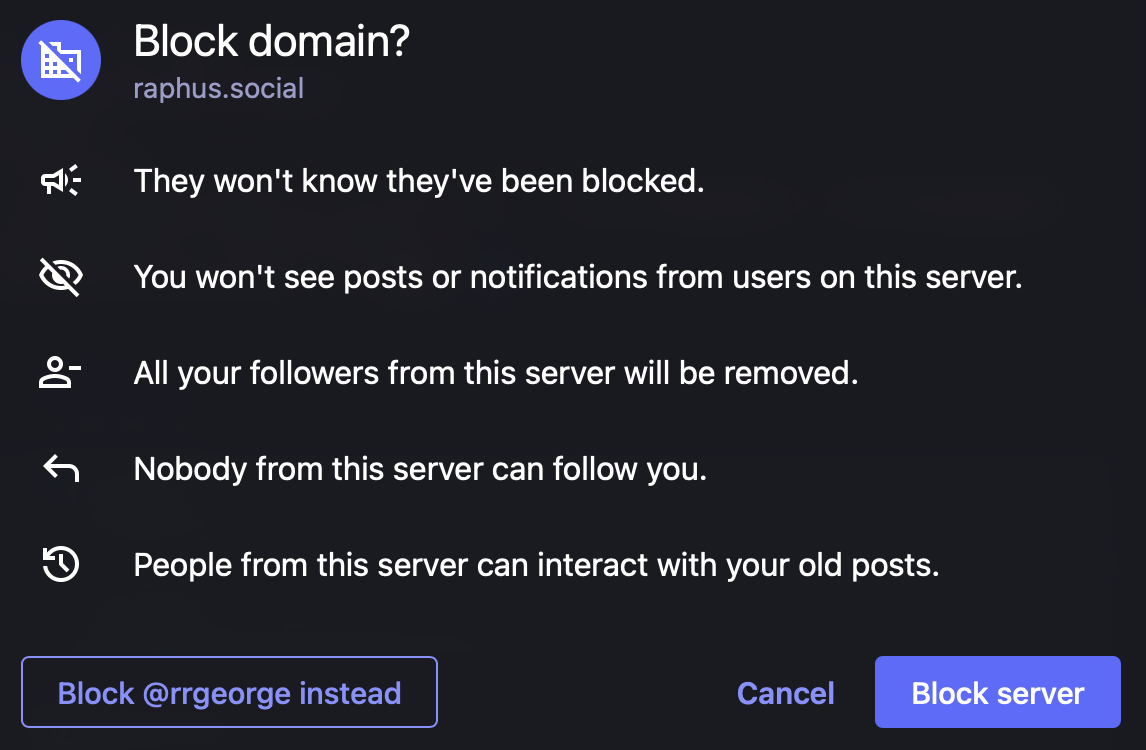Click the Block server button

(x=998, y=692)
